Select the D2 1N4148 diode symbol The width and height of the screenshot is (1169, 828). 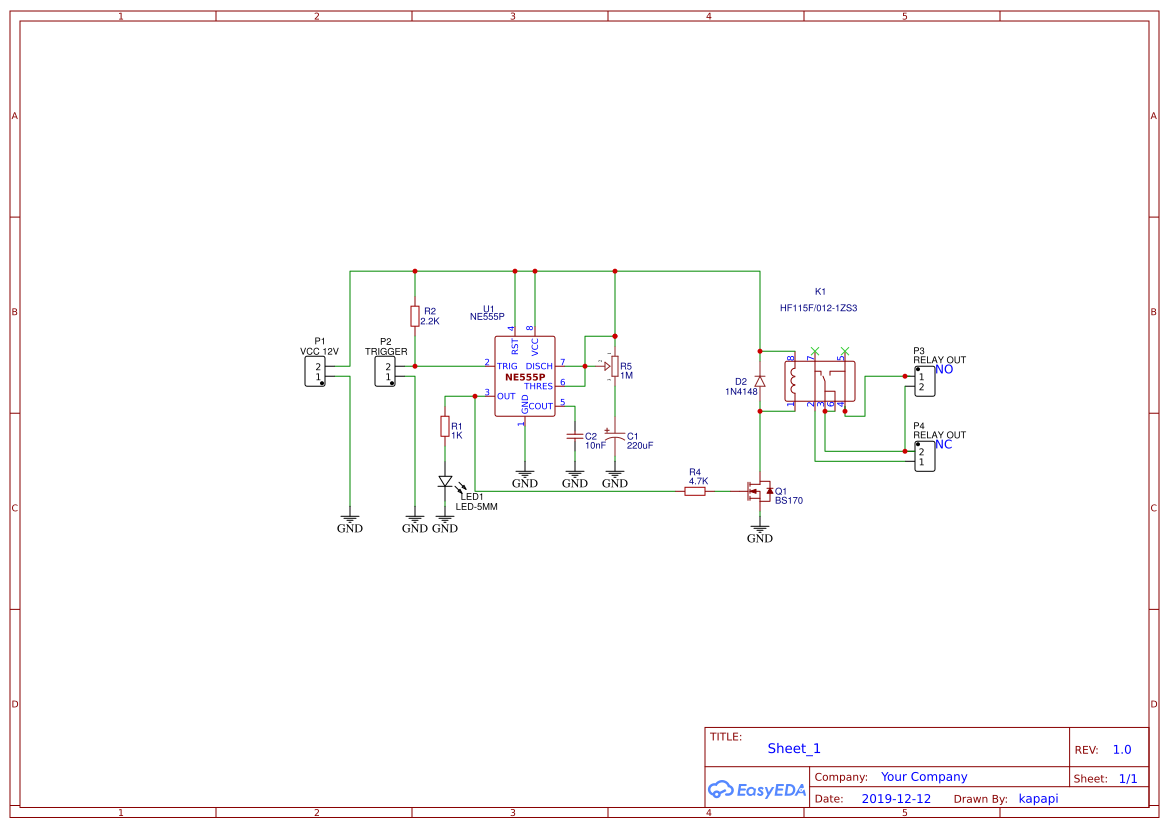(760, 380)
